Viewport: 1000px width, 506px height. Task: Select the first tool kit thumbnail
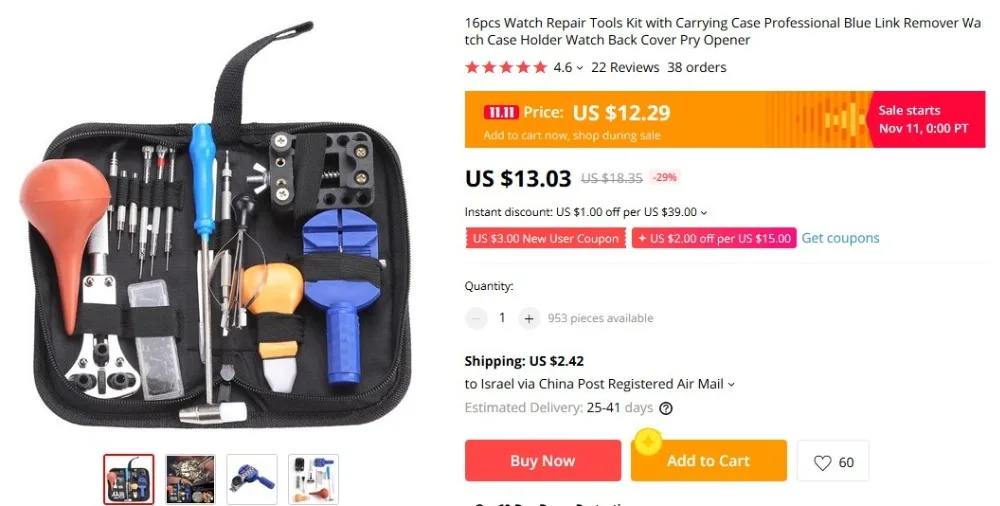point(129,479)
